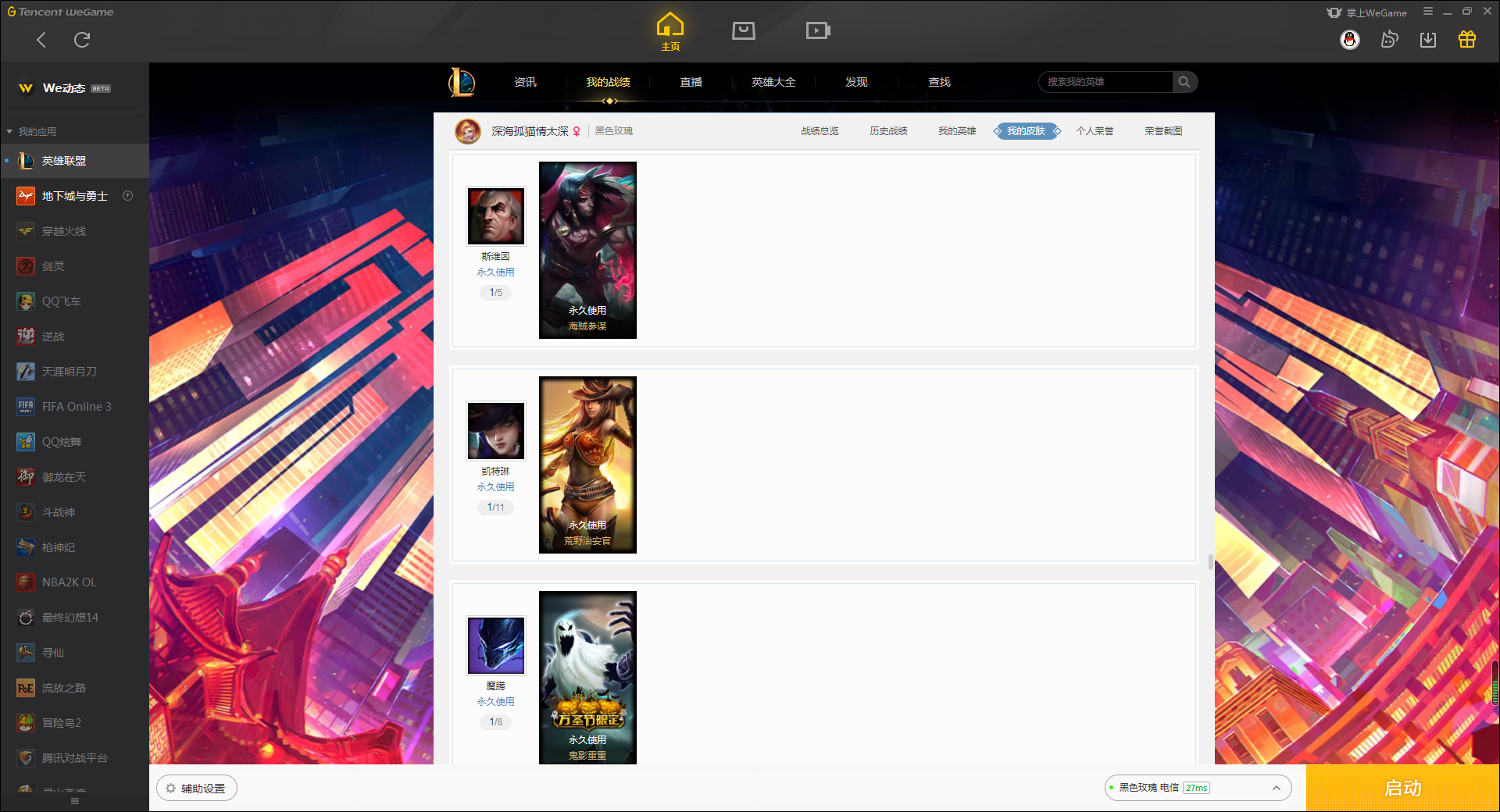Select 最终幻想14 game icon
This screenshot has width=1500, height=812.
(x=26, y=618)
